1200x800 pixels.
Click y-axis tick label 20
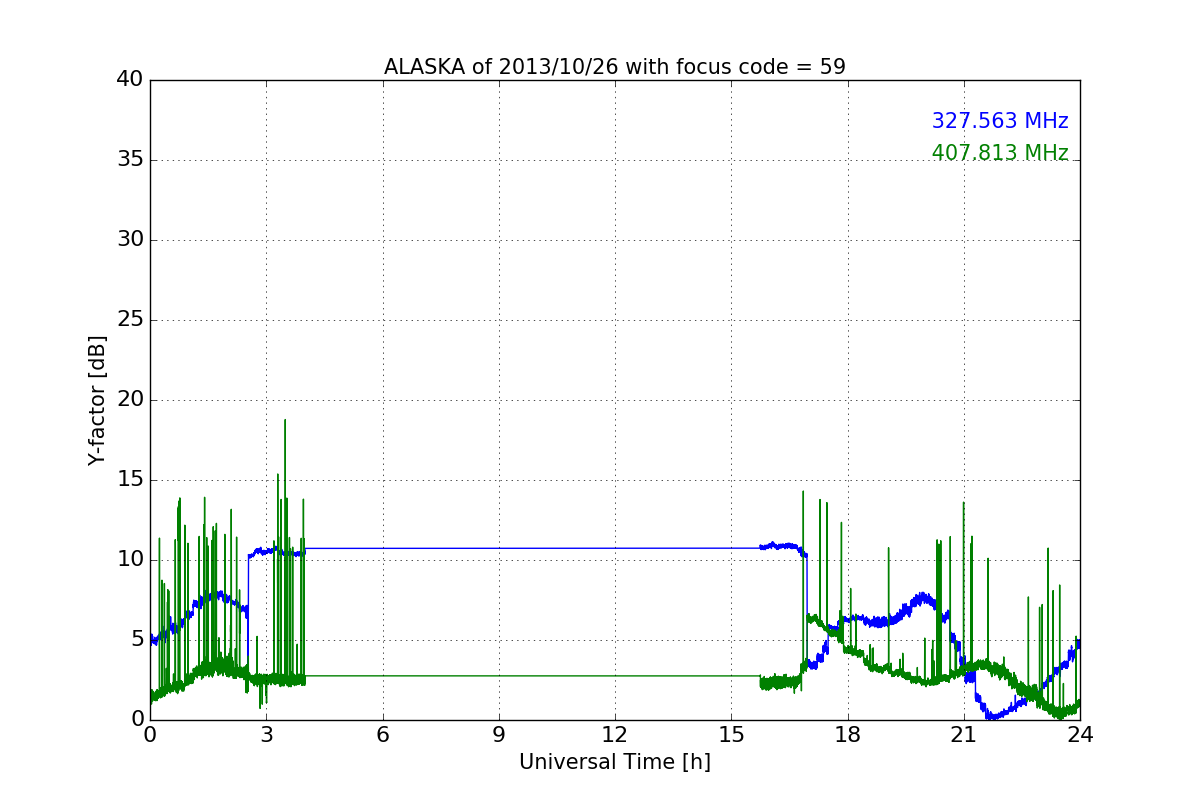click(x=130, y=400)
